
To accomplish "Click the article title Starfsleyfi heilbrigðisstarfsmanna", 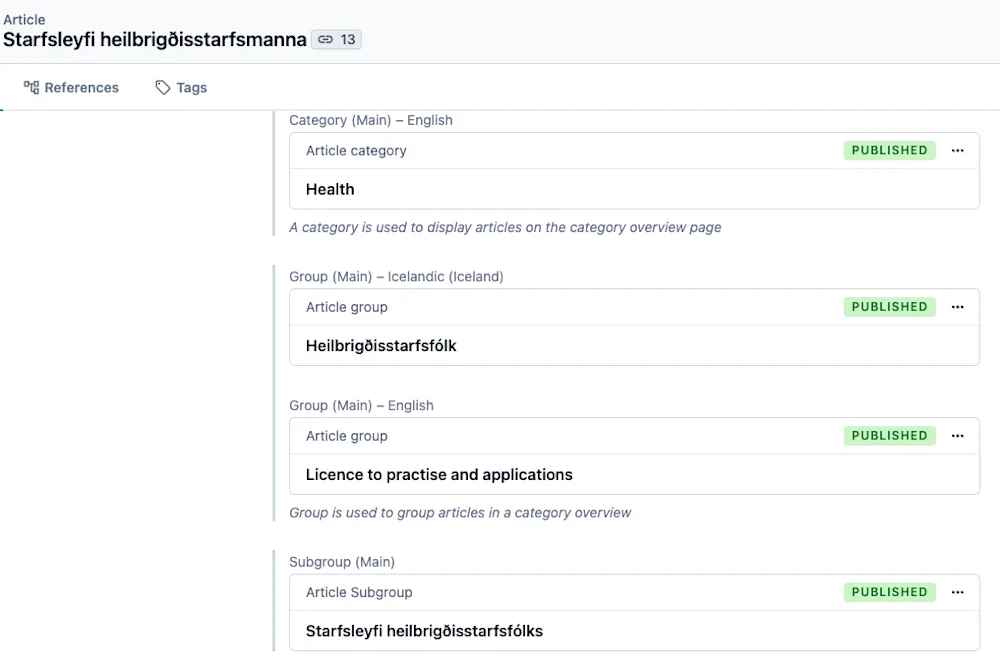I will pos(155,40).
